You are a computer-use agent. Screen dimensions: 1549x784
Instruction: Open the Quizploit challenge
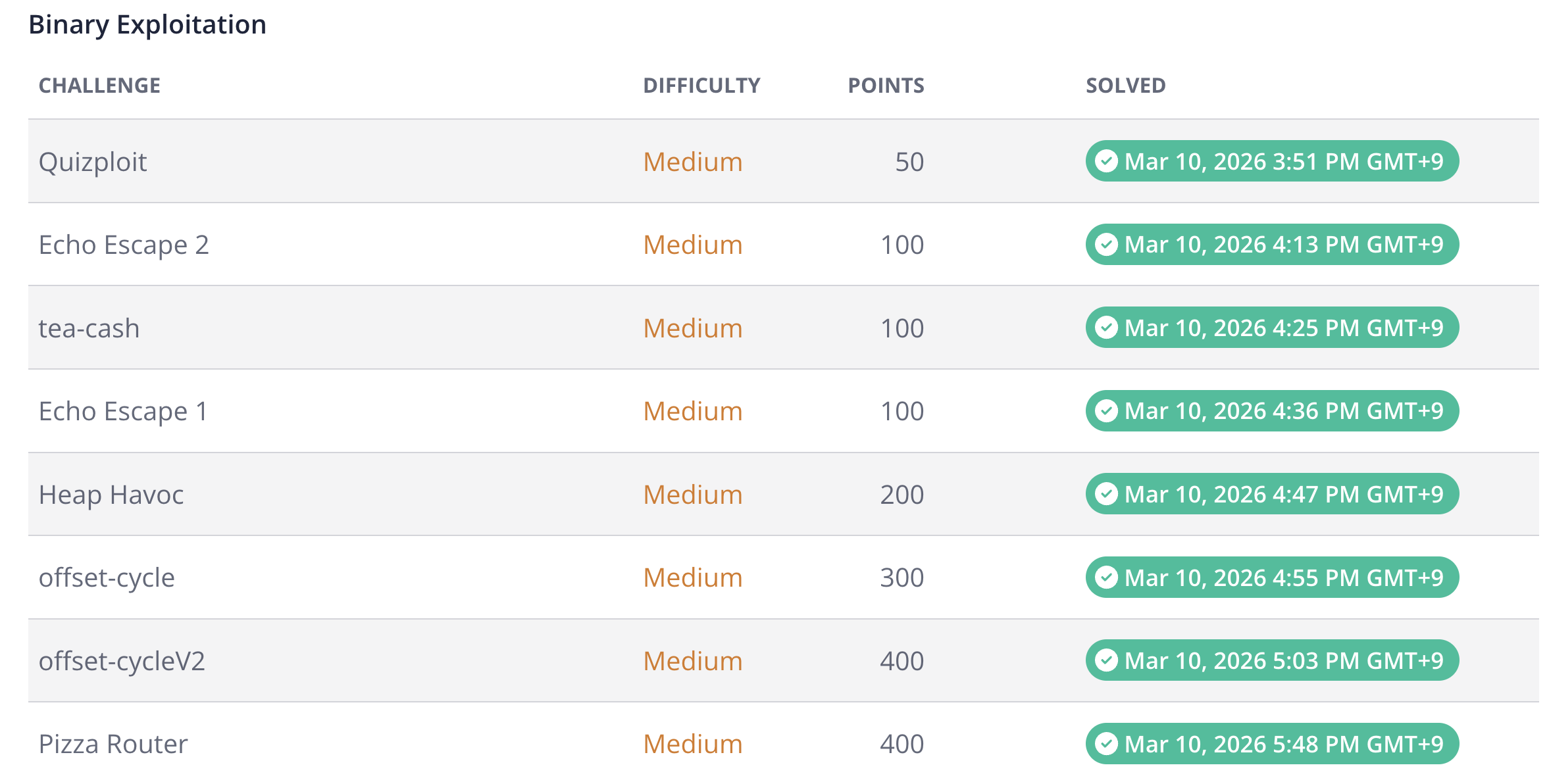[x=93, y=162]
